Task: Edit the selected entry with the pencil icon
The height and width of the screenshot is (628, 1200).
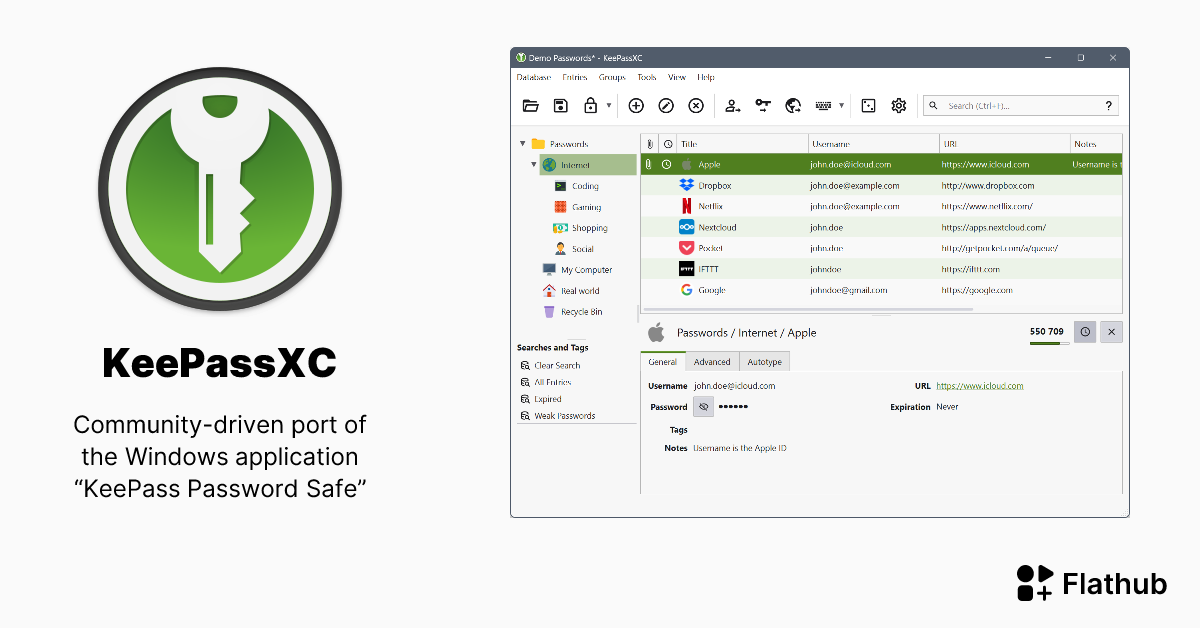Action: 666,106
